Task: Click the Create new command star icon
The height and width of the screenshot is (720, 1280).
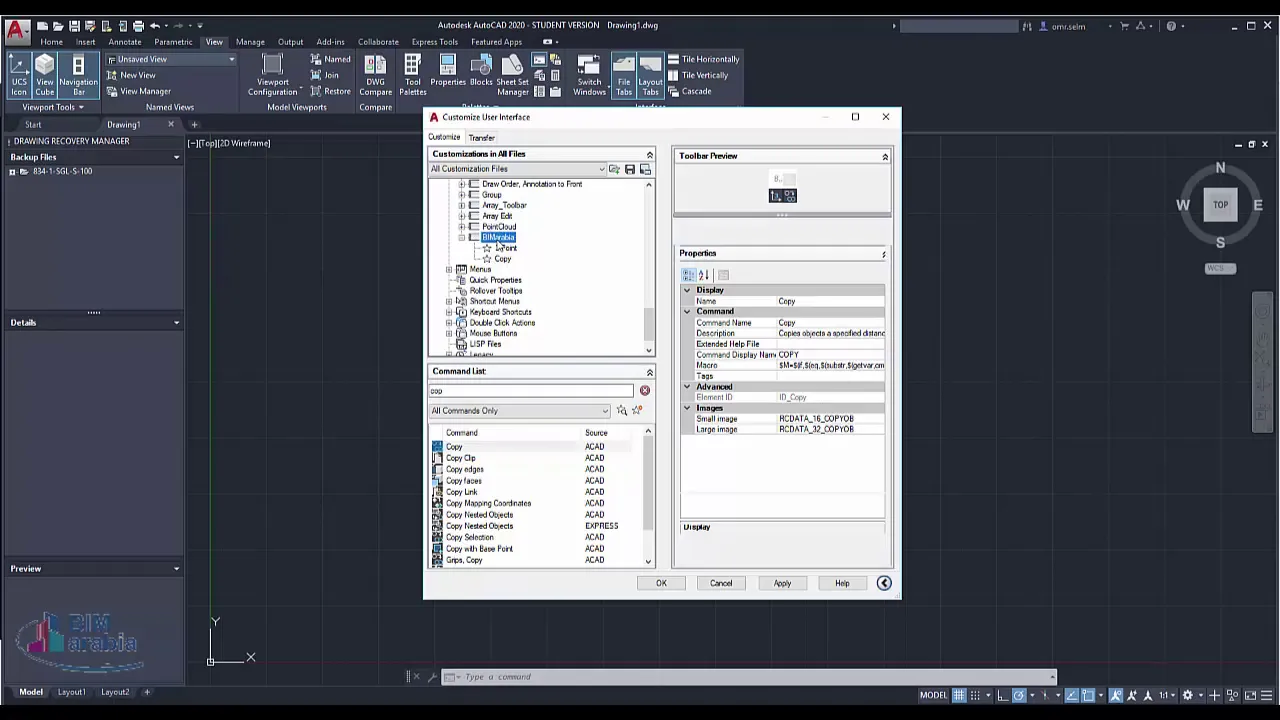Action: 637,410
